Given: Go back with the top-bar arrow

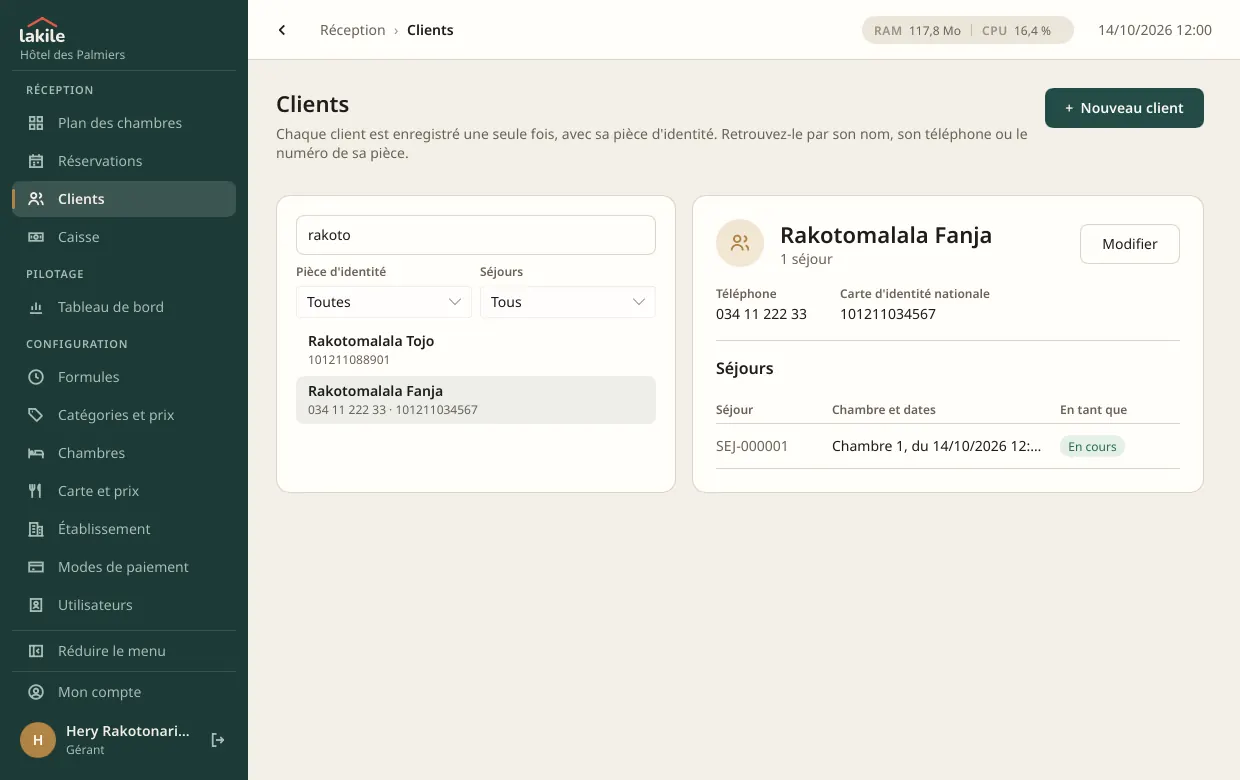Looking at the screenshot, I should click(x=282, y=30).
